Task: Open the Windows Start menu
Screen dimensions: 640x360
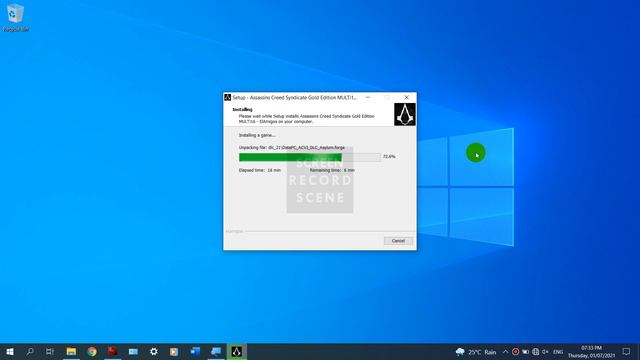Action: coord(10,351)
